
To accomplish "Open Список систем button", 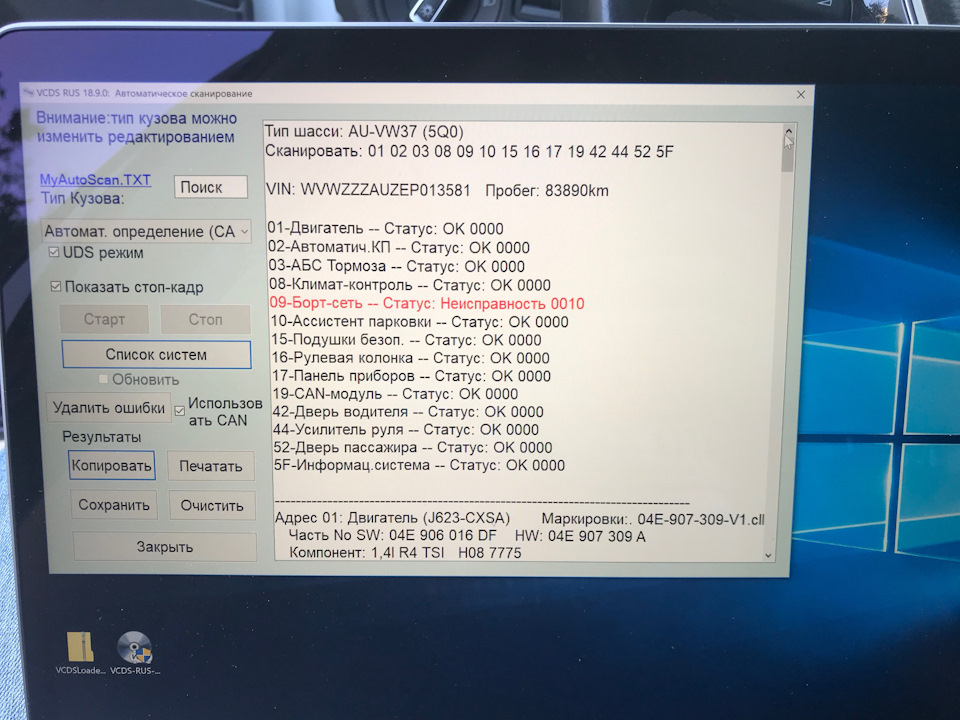I will tap(156, 354).
